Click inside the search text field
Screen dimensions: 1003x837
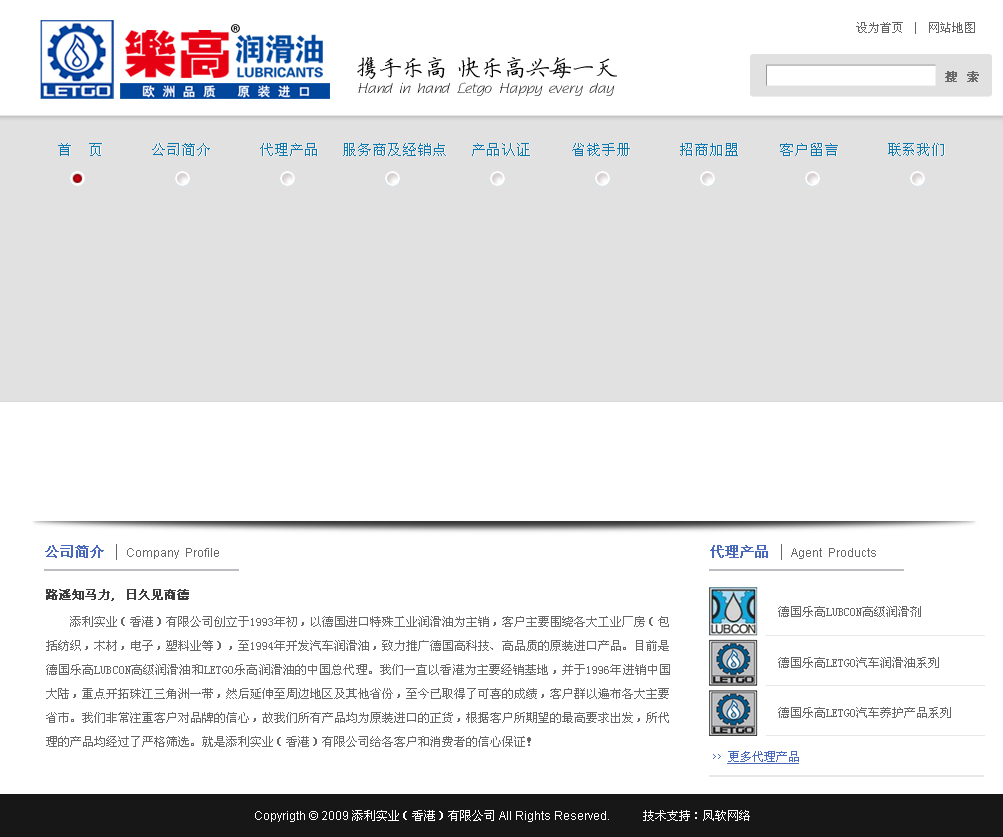coord(850,76)
